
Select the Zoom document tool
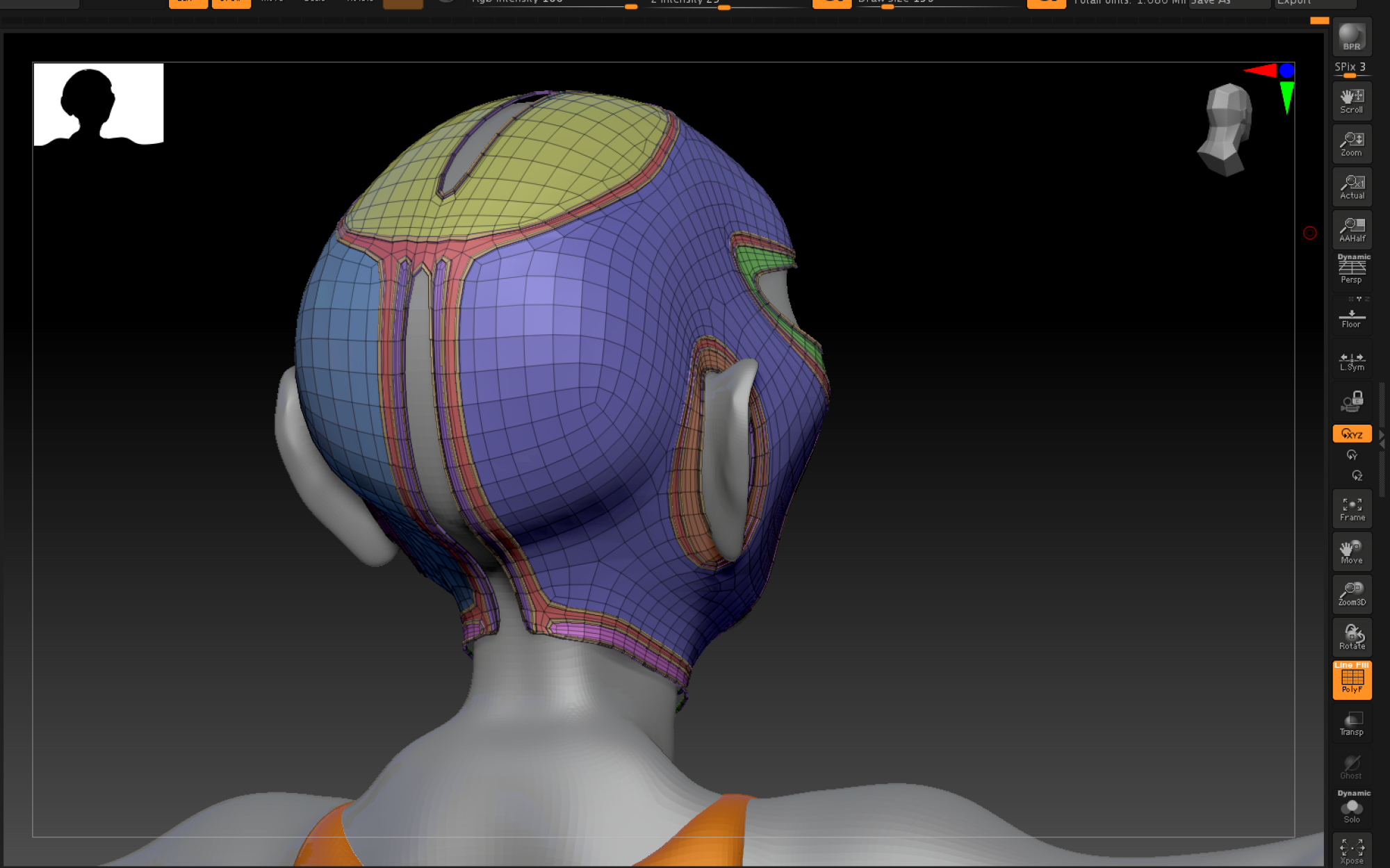point(1352,144)
